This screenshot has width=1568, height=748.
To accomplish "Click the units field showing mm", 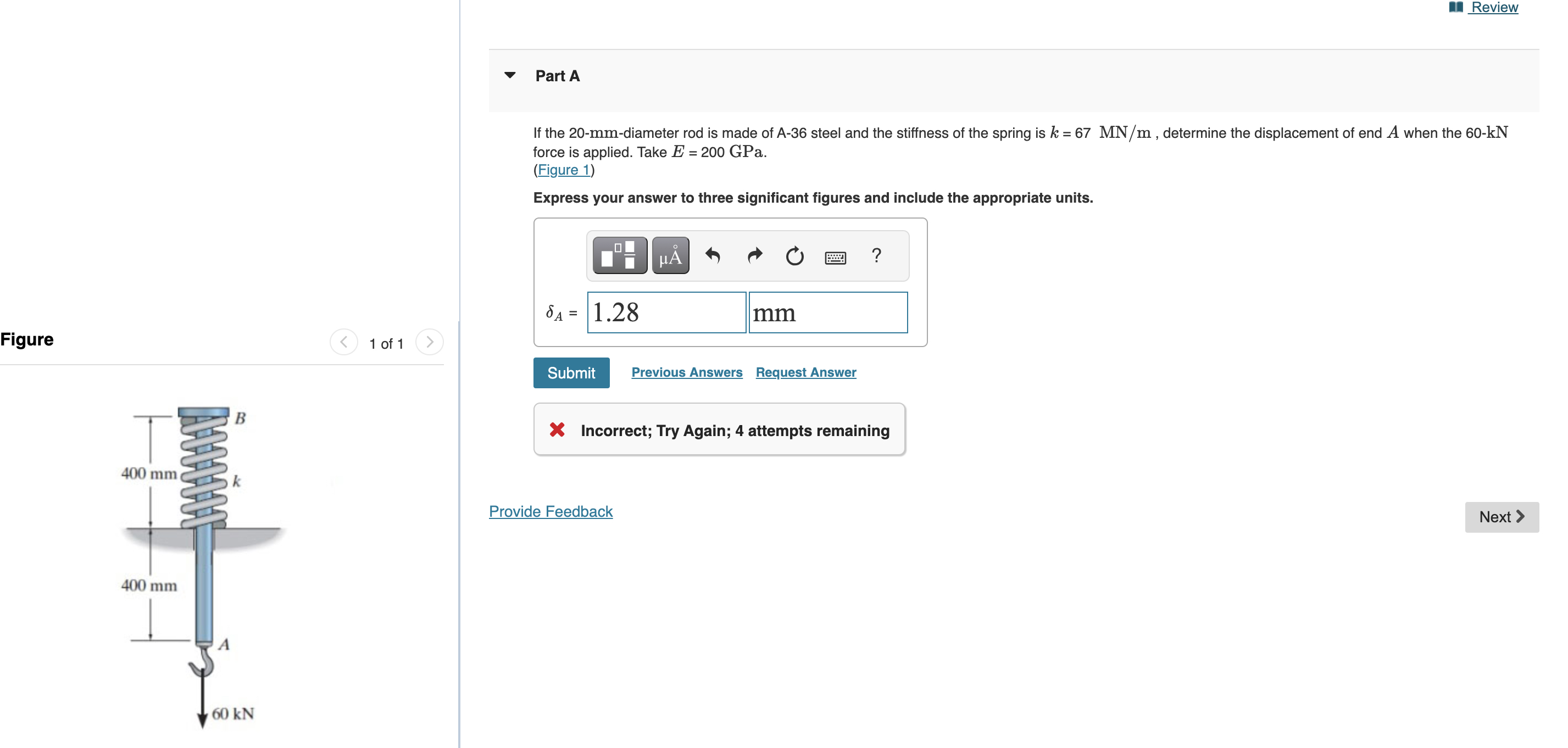I will [x=827, y=313].
